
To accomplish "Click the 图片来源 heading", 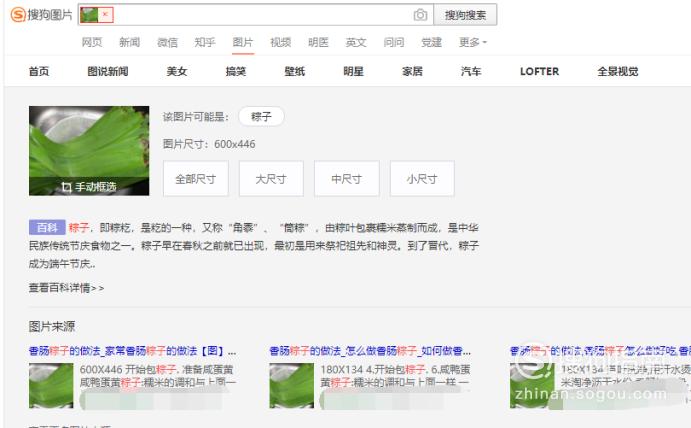I will tap(52, 327).
